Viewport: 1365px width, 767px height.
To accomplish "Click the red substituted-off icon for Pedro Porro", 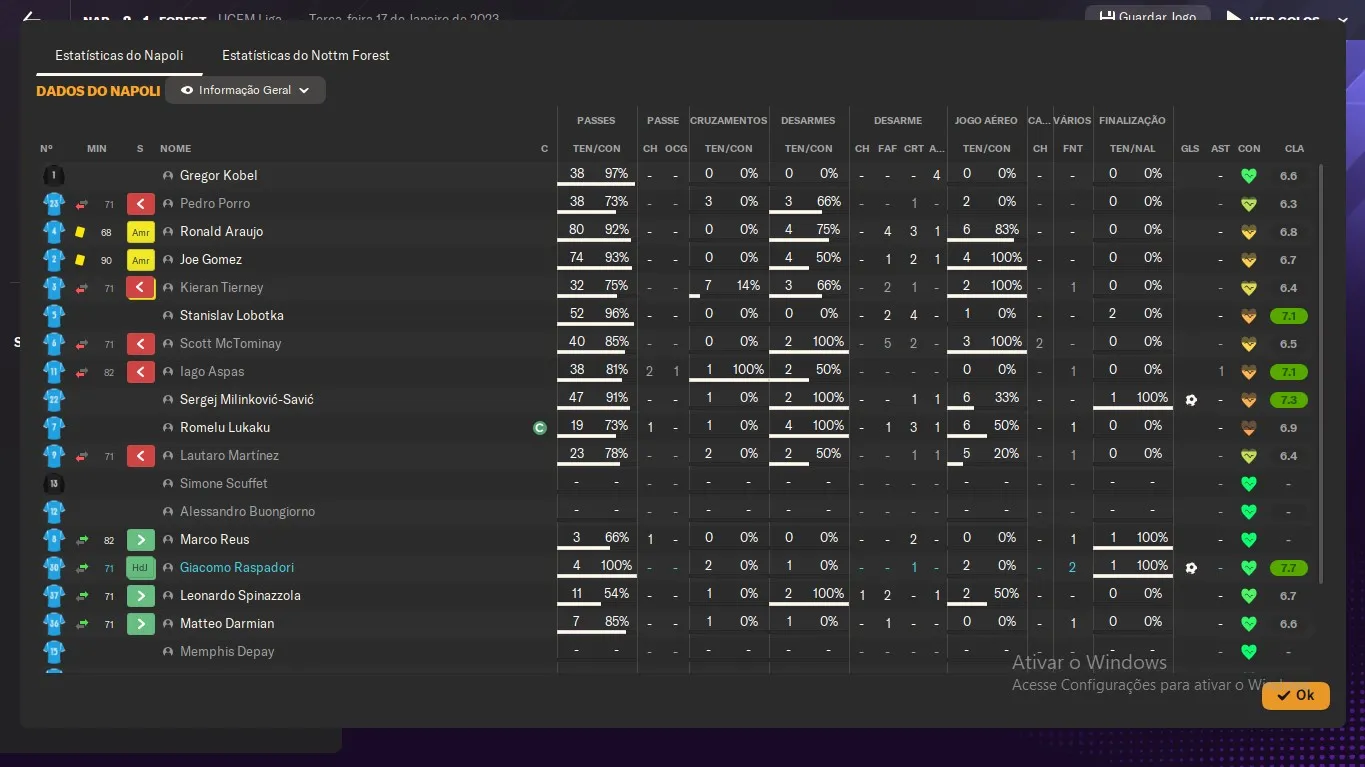I will (141, 204).
